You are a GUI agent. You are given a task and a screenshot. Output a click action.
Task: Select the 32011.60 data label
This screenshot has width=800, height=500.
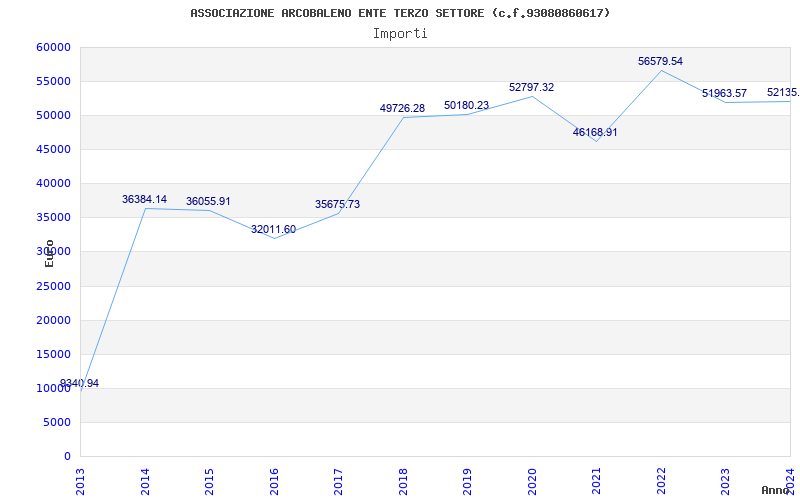point(273,230)
